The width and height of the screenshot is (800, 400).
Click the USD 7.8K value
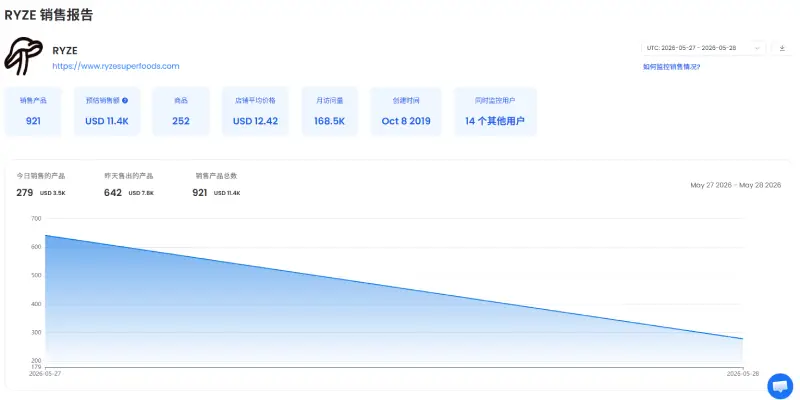(141, 193)
